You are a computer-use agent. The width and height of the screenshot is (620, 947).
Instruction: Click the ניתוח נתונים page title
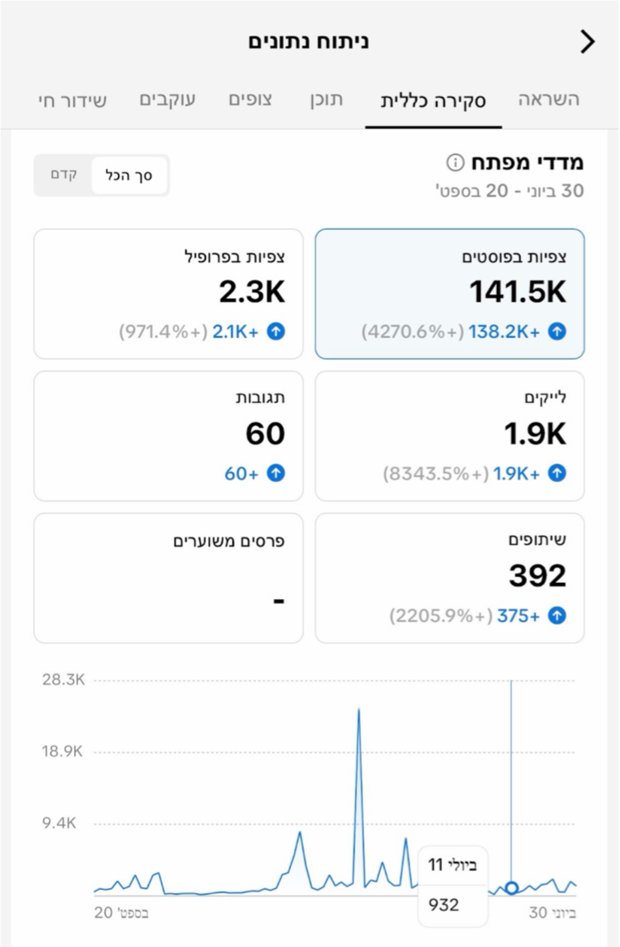(x=308, y=42)
